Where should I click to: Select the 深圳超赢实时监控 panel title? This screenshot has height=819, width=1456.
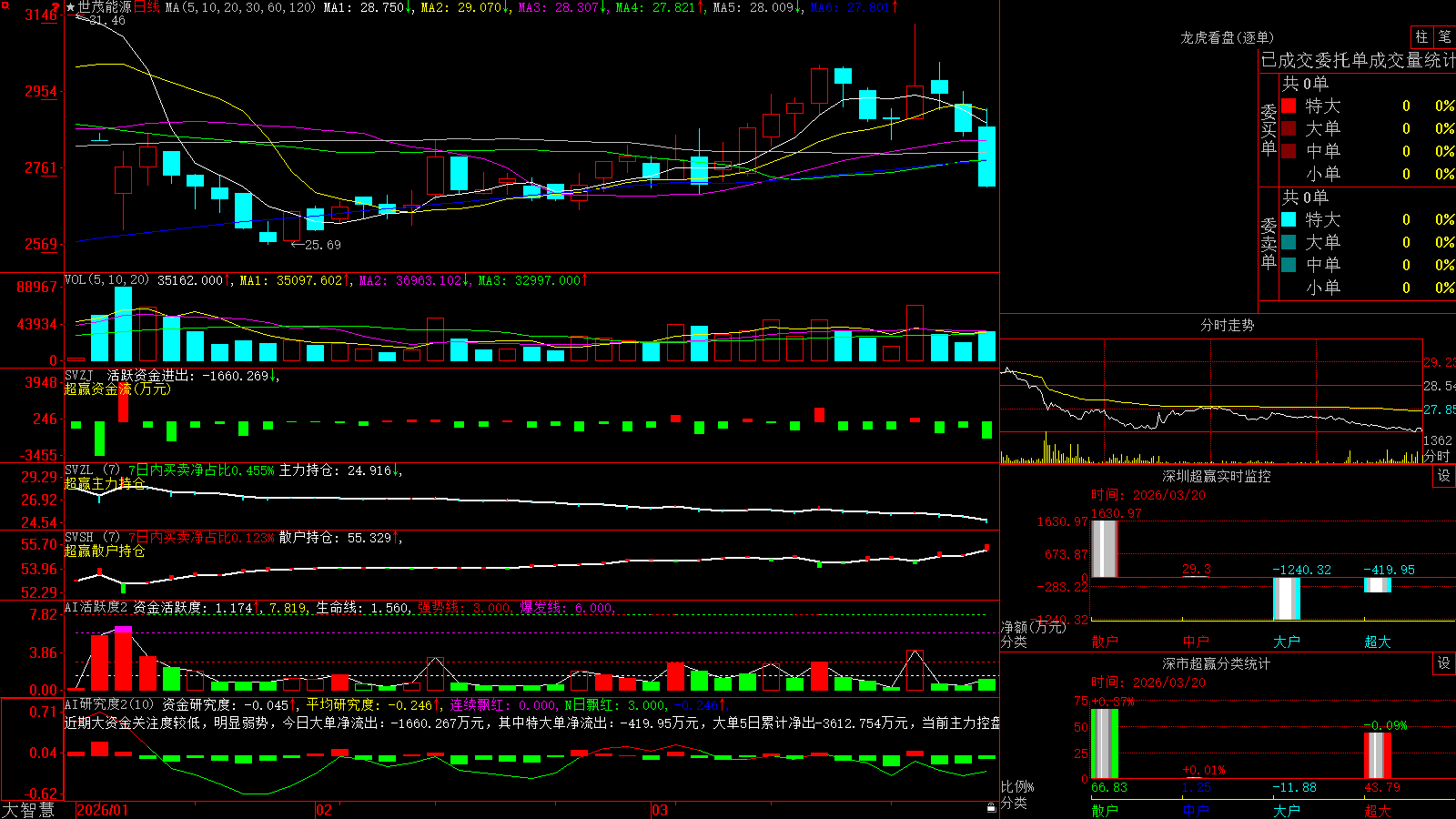(x=1216, y=476)
